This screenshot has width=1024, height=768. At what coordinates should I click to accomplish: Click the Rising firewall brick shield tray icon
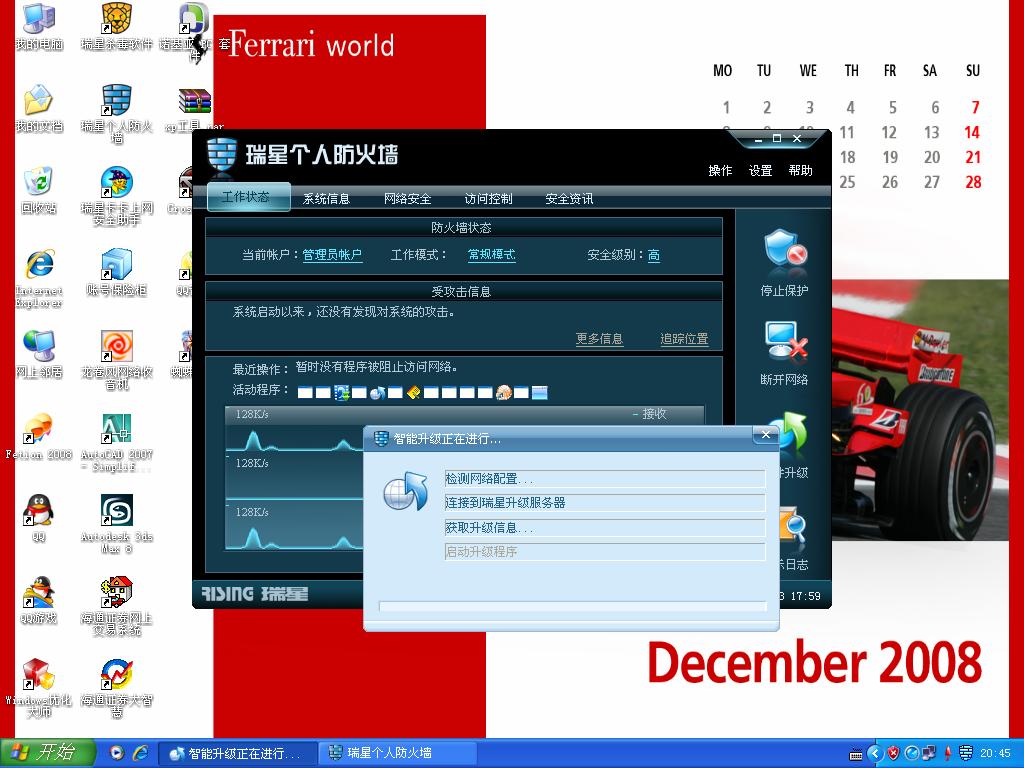click(x=966, y=754)
